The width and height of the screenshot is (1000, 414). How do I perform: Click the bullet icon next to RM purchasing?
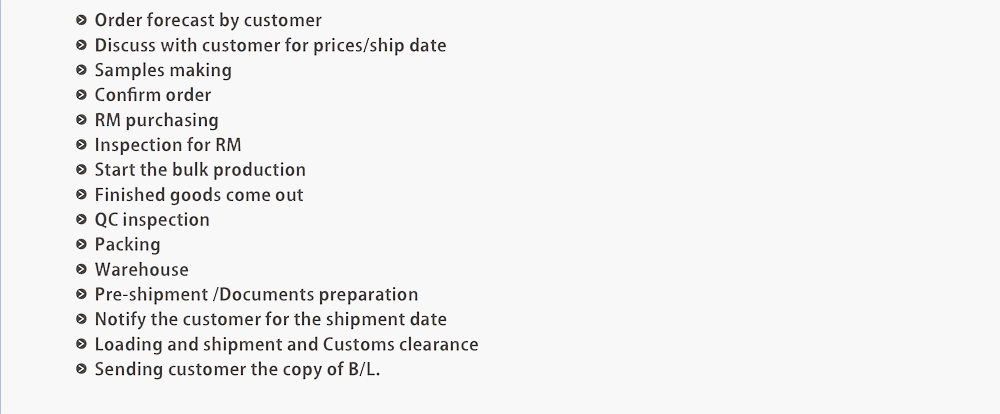pos(81,120)
